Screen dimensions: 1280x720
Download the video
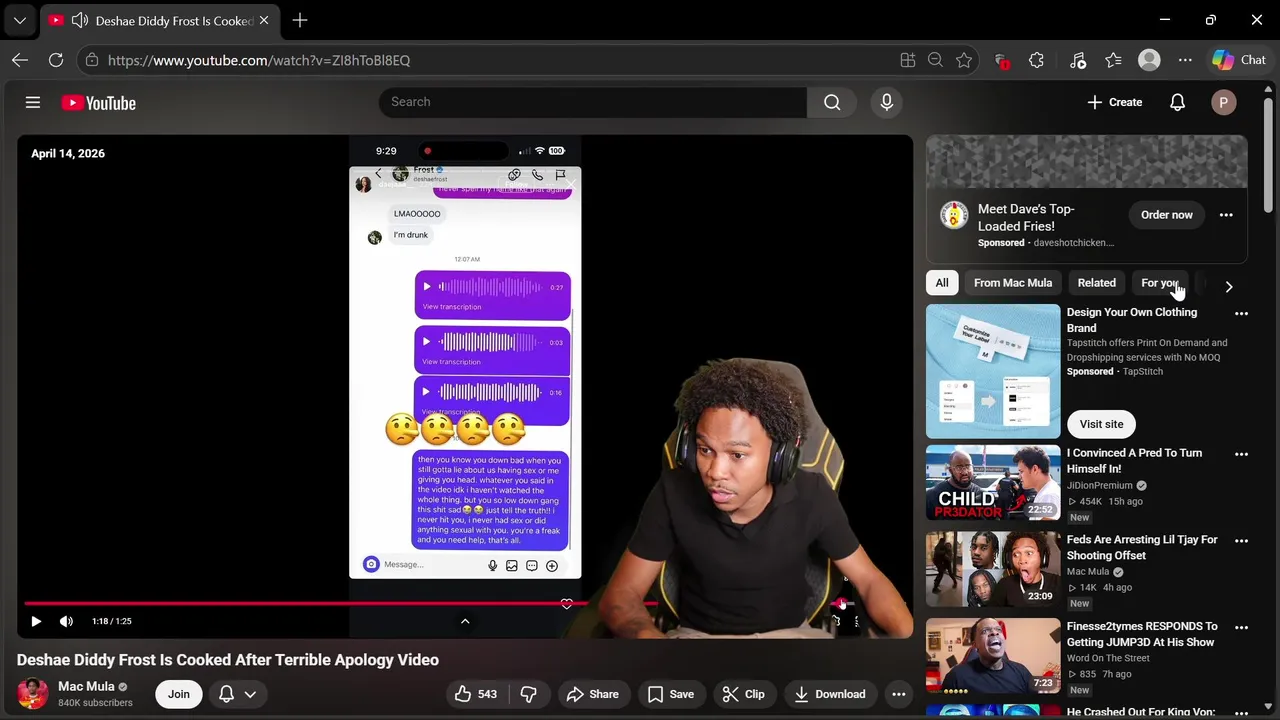tap(828, 694)
